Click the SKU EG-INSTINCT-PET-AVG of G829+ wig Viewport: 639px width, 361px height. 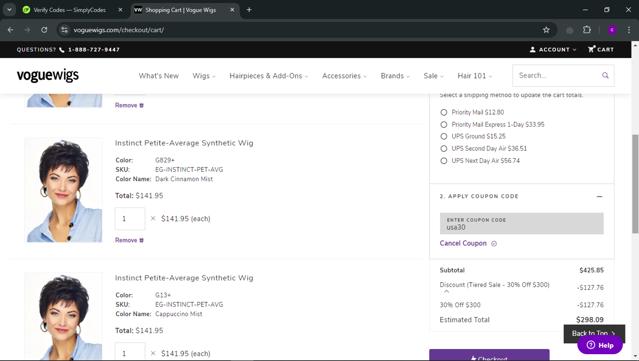pyautogui.click(x=189, y=169)
